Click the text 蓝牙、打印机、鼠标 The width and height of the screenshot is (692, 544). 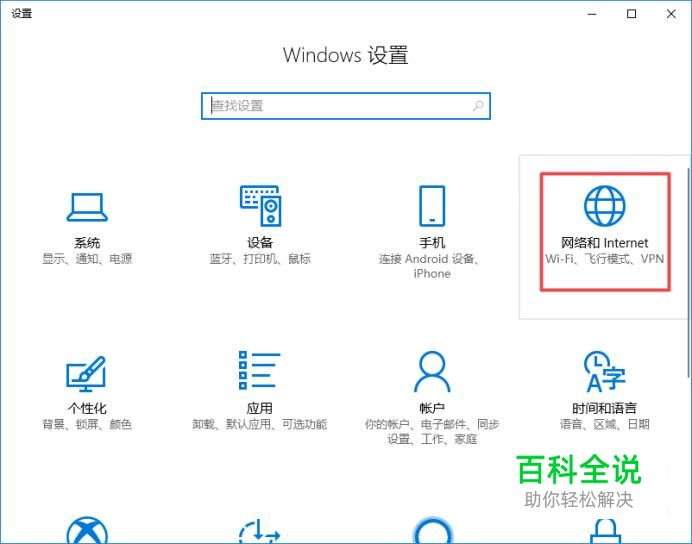260,259
